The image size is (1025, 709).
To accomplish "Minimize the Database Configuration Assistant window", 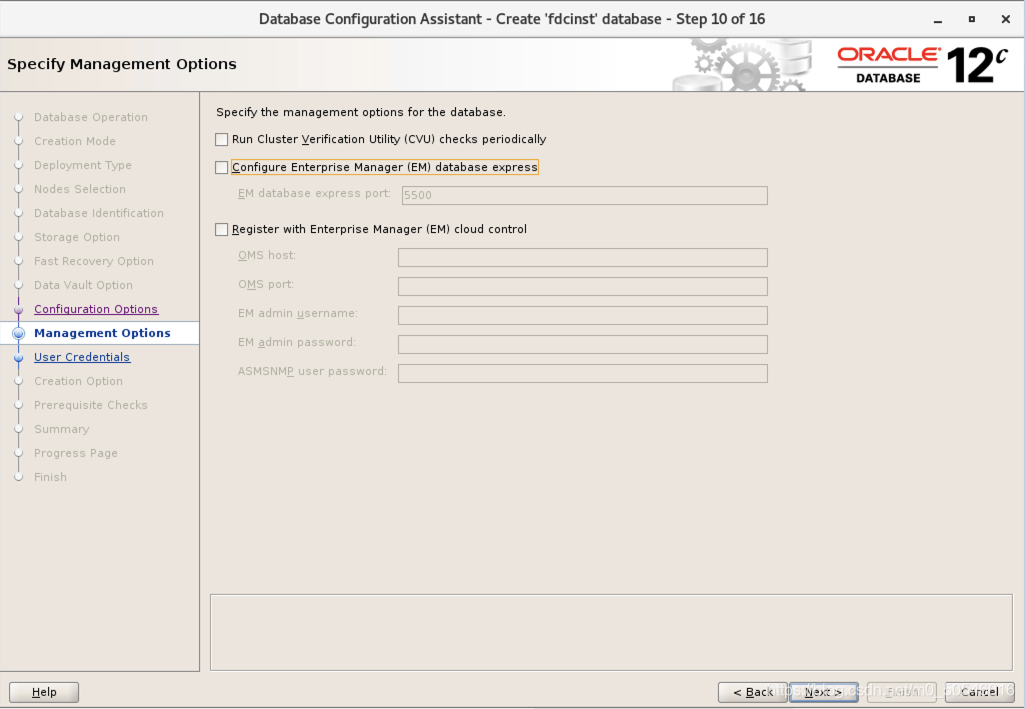I will pos(938,20).
